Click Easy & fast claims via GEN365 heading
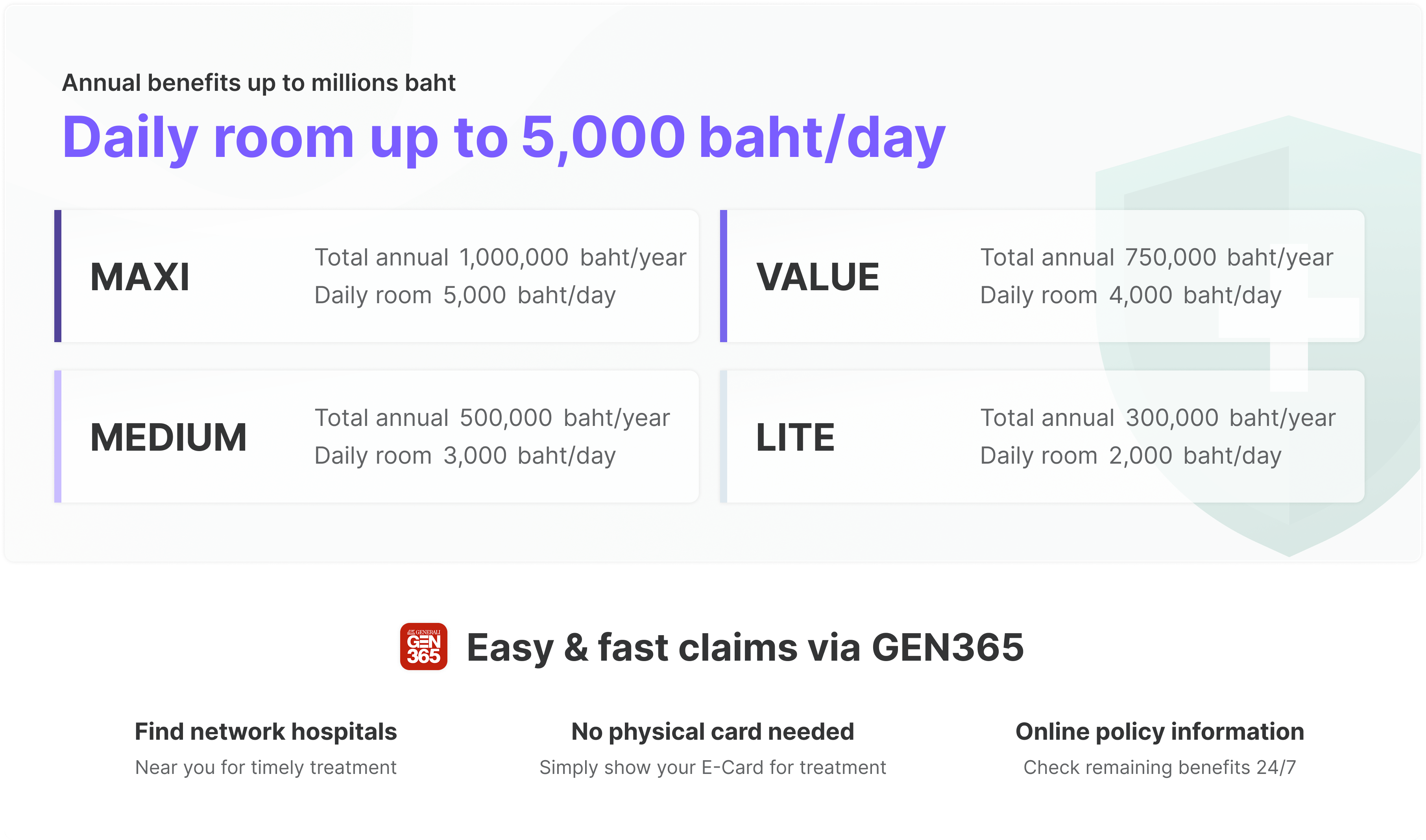This screenshot has height=840, width=1426. pos(745,647)
